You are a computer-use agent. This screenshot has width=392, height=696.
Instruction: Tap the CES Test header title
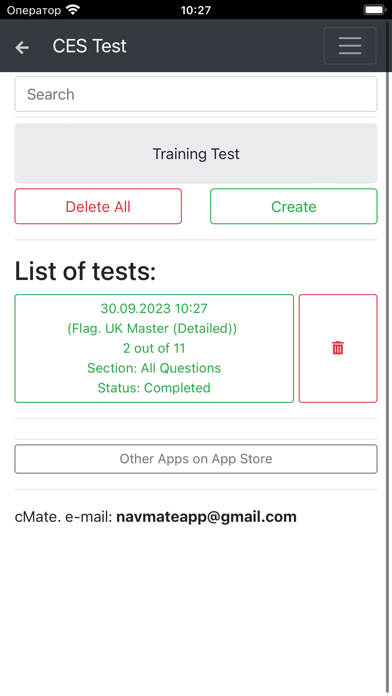pyautogui.click(x=90, y=46)
